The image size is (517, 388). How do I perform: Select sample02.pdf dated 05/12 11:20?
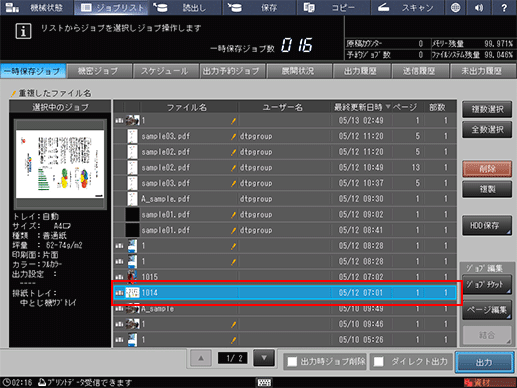pos(285,152)
